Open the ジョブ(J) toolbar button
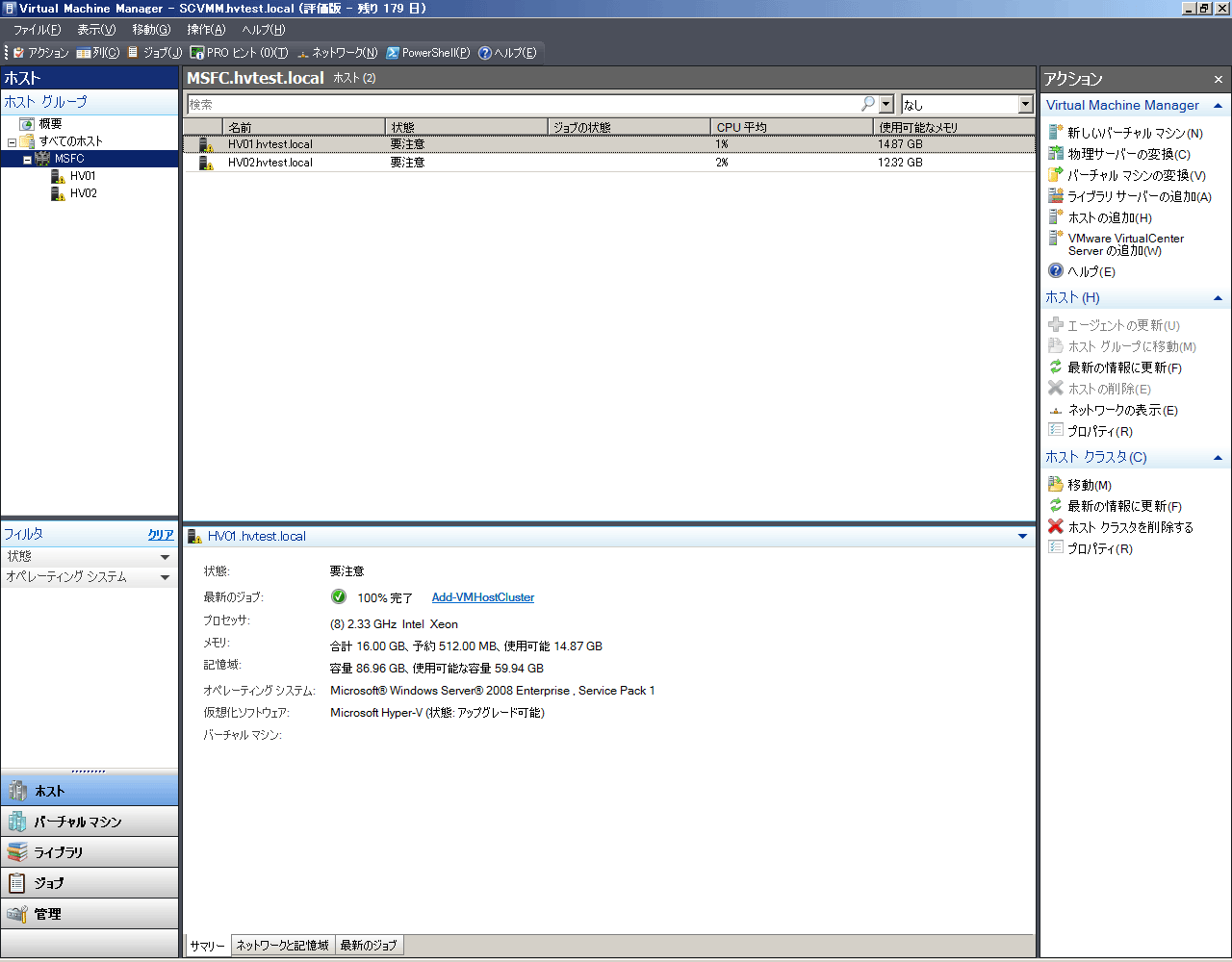This screenshot has height=962, width=1232. click(154, 53)
